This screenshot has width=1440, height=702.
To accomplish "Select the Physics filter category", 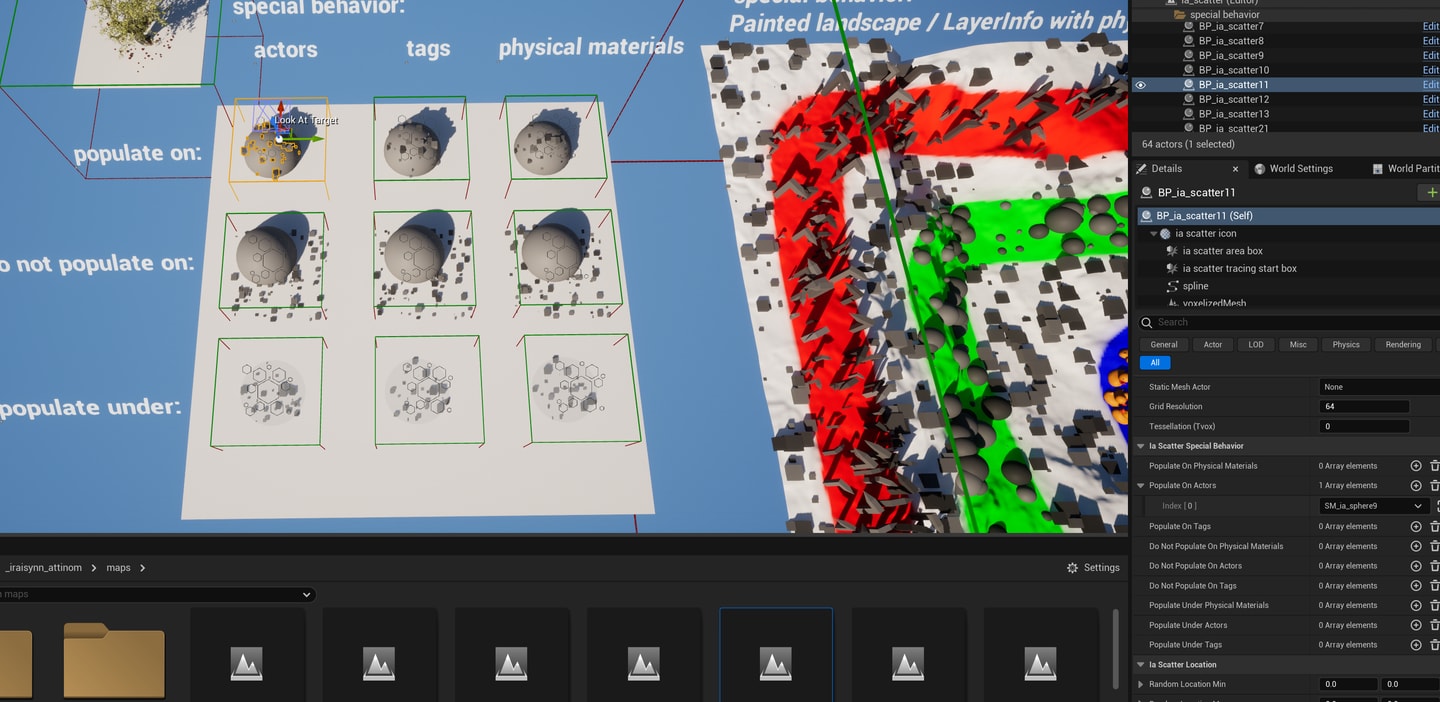I will [1346, 345].
